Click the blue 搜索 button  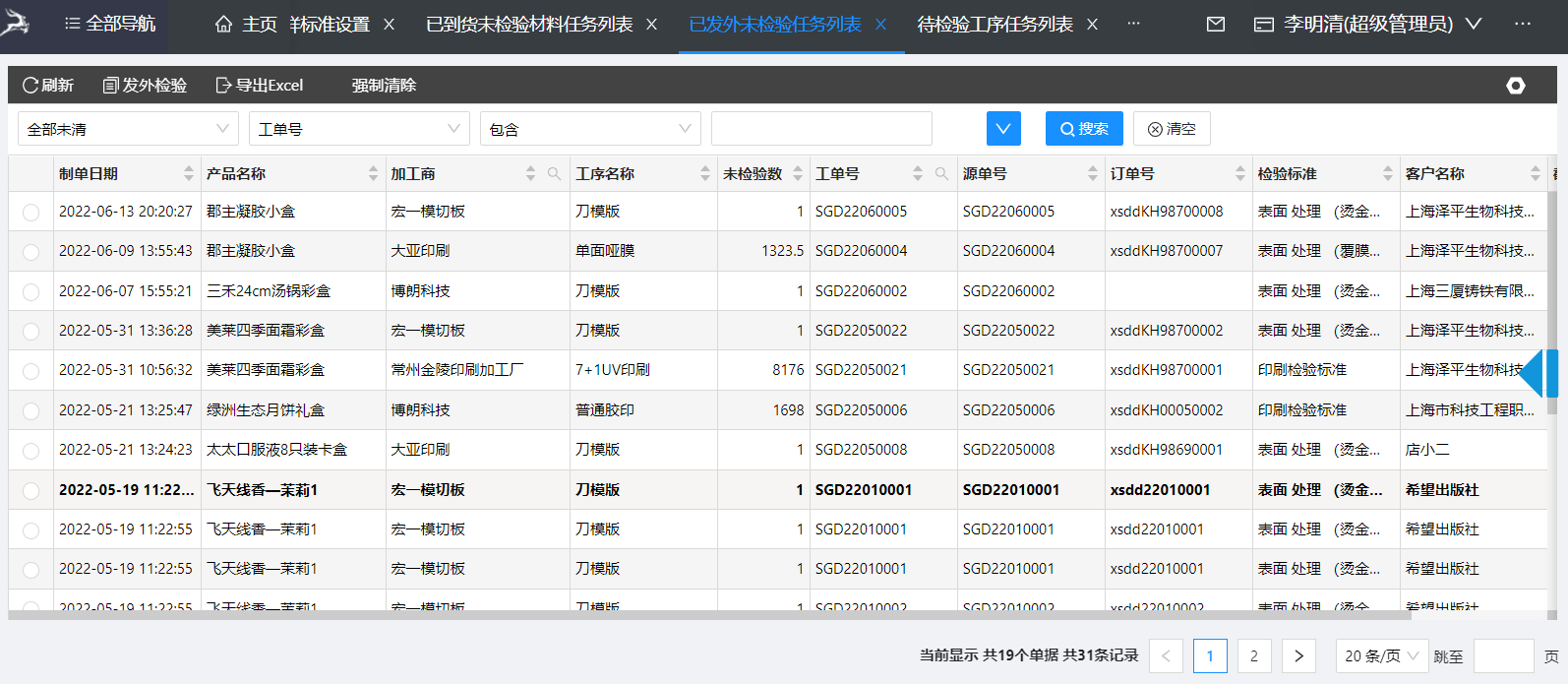click(1084, 129)
